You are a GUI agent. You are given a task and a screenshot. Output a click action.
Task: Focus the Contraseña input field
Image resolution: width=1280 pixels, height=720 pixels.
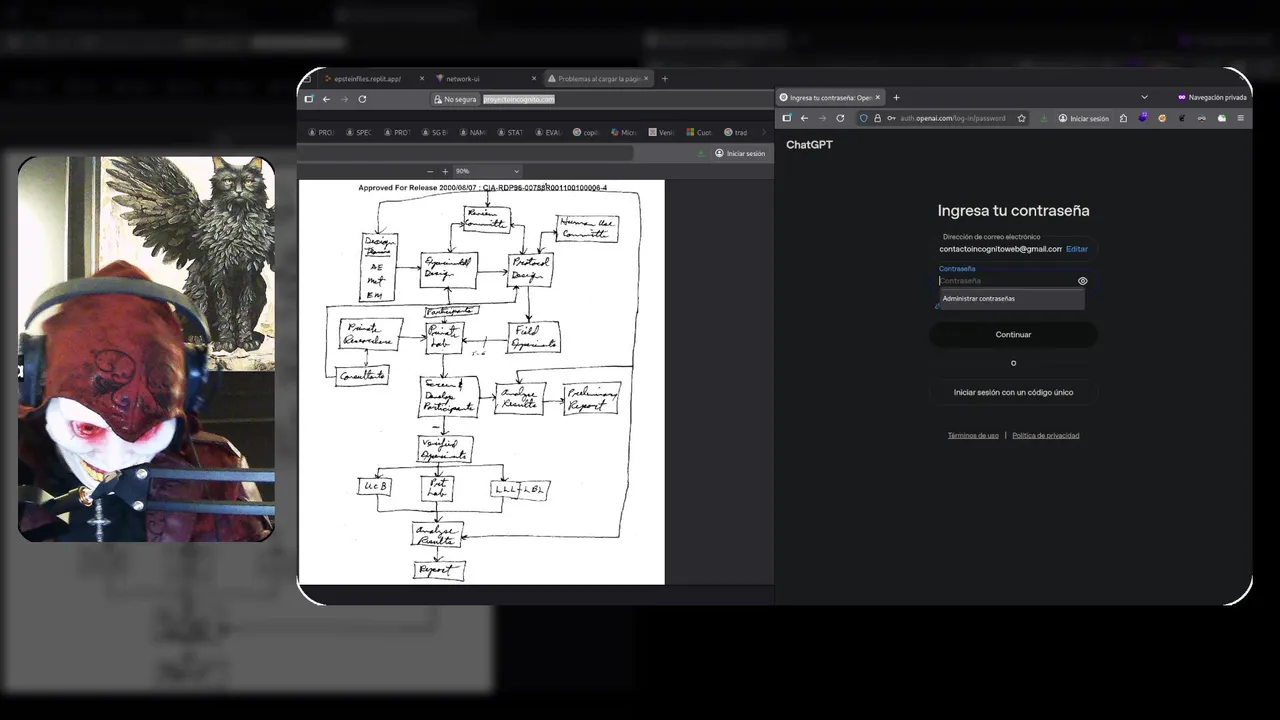pyautogui.click(x=1005, y=281)
